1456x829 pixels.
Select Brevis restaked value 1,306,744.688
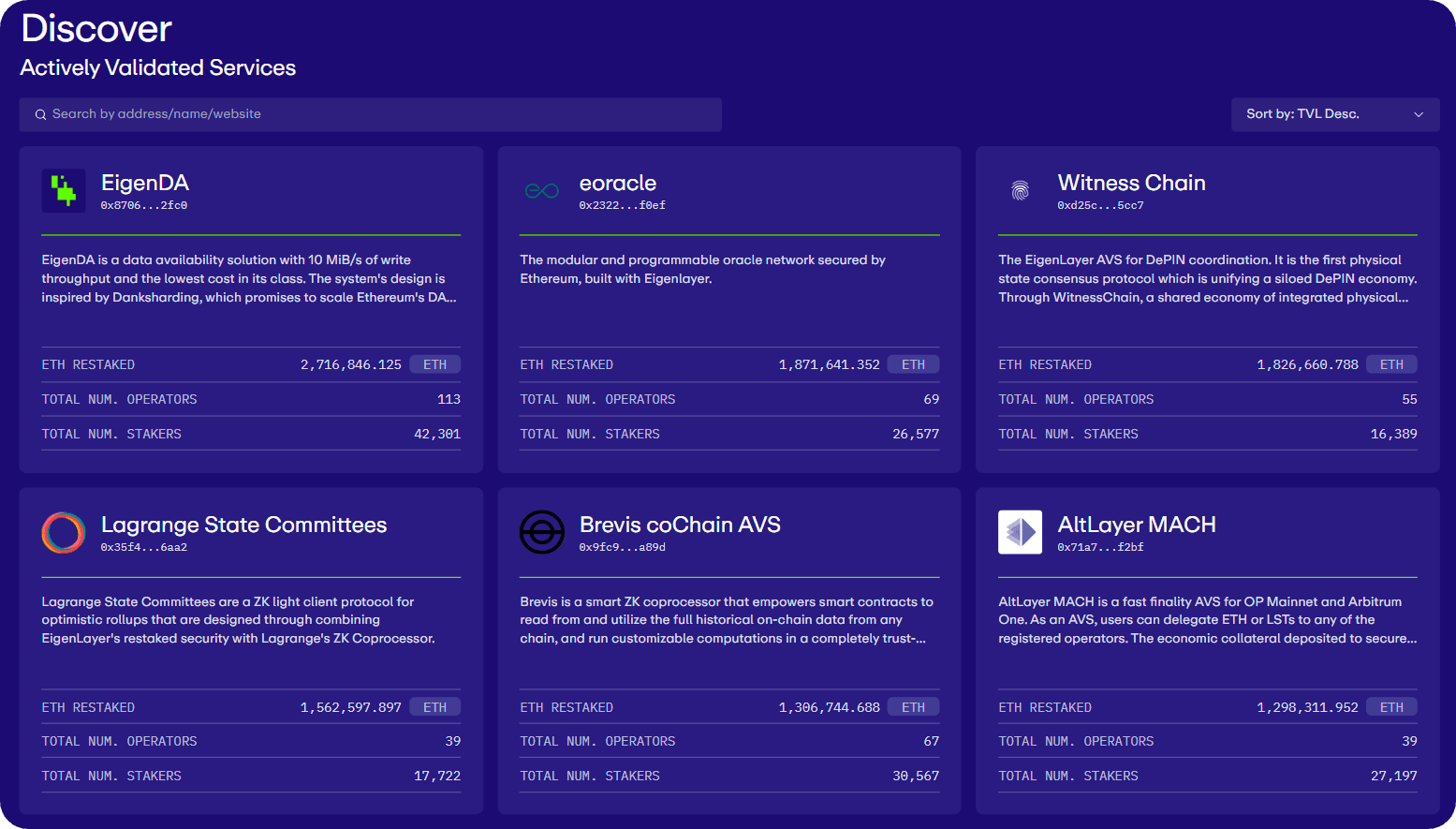point(830,707)
